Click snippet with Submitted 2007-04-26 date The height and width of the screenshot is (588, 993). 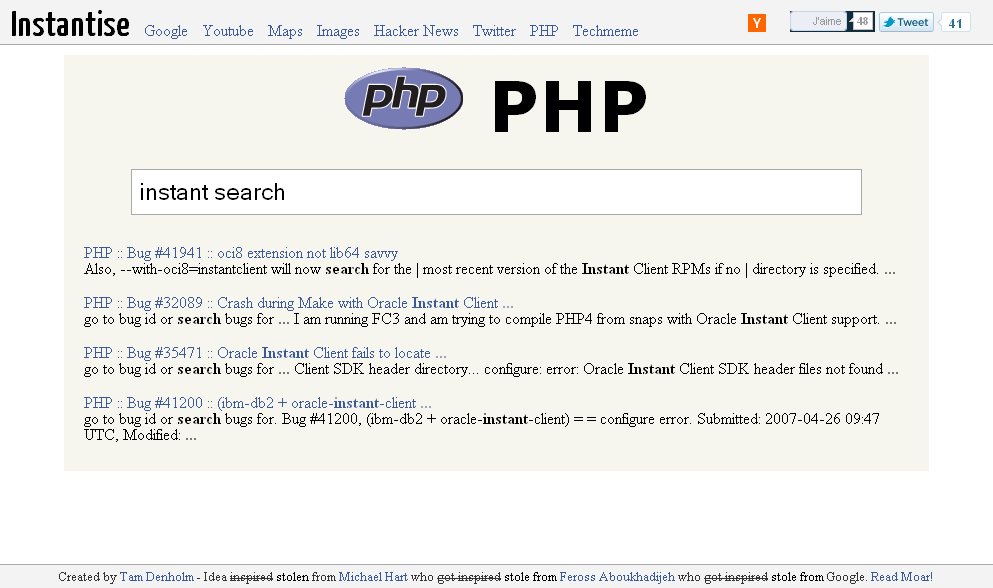pos(481,427)
